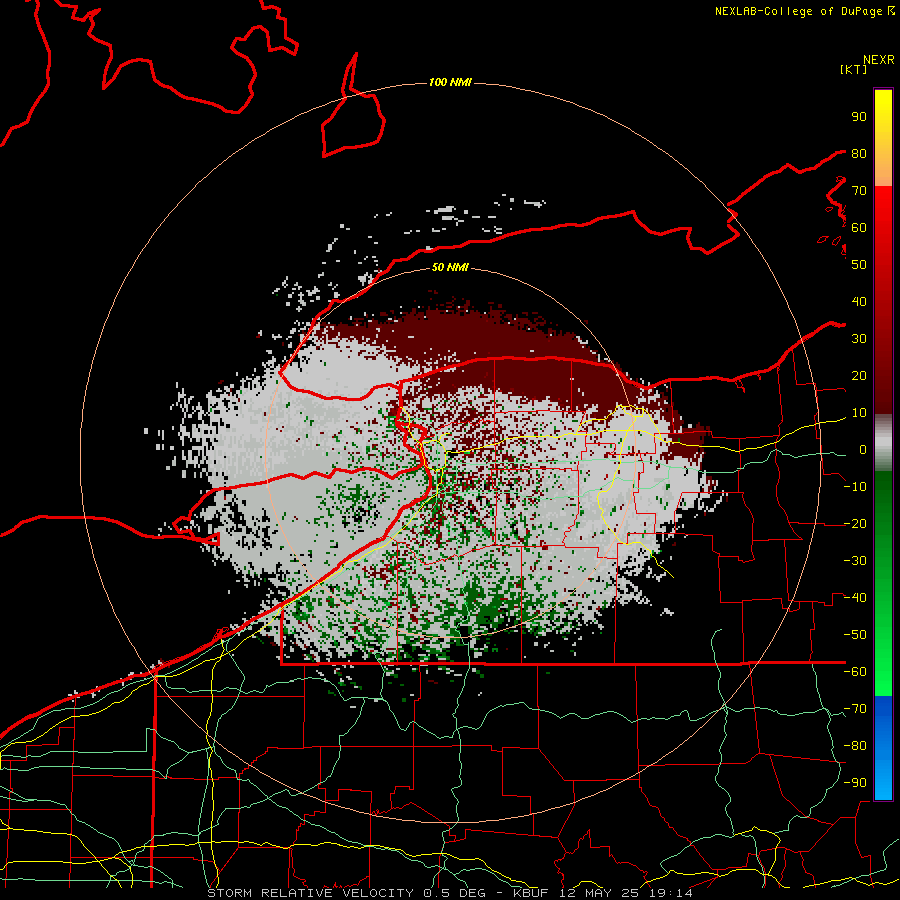Image resolution: width=900 pixels, height=900 pixels.
Task: Click "0.5 DEG" elevation text in the caption
Action: [454, 893]
